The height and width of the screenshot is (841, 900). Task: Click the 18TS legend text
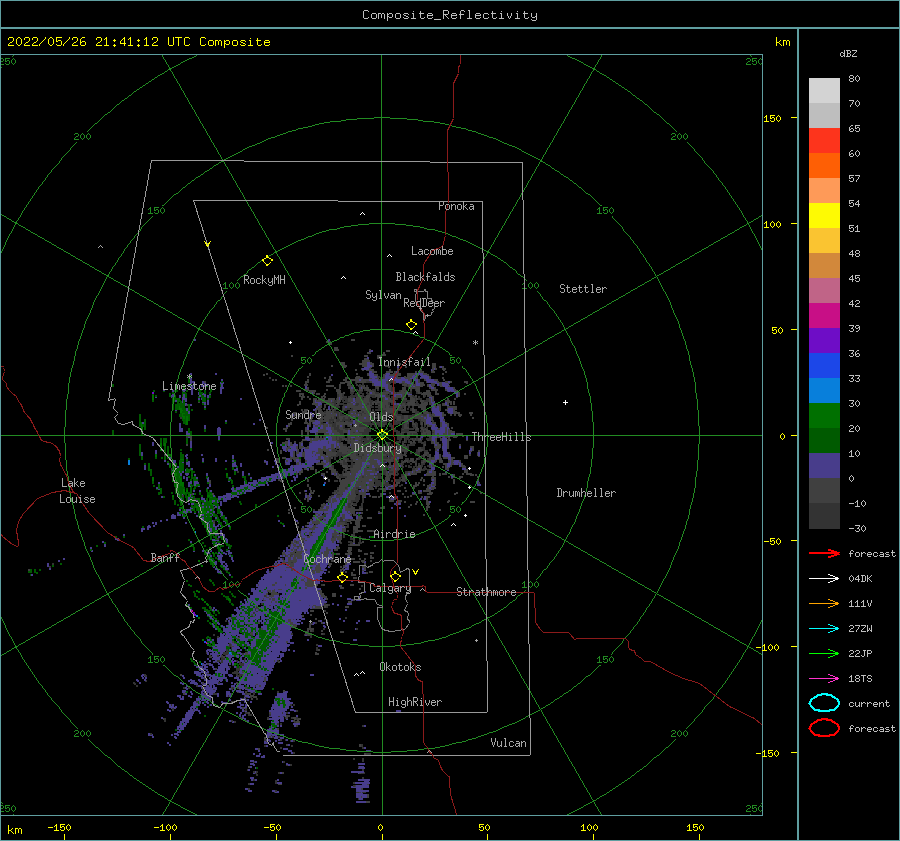point(860,679)
